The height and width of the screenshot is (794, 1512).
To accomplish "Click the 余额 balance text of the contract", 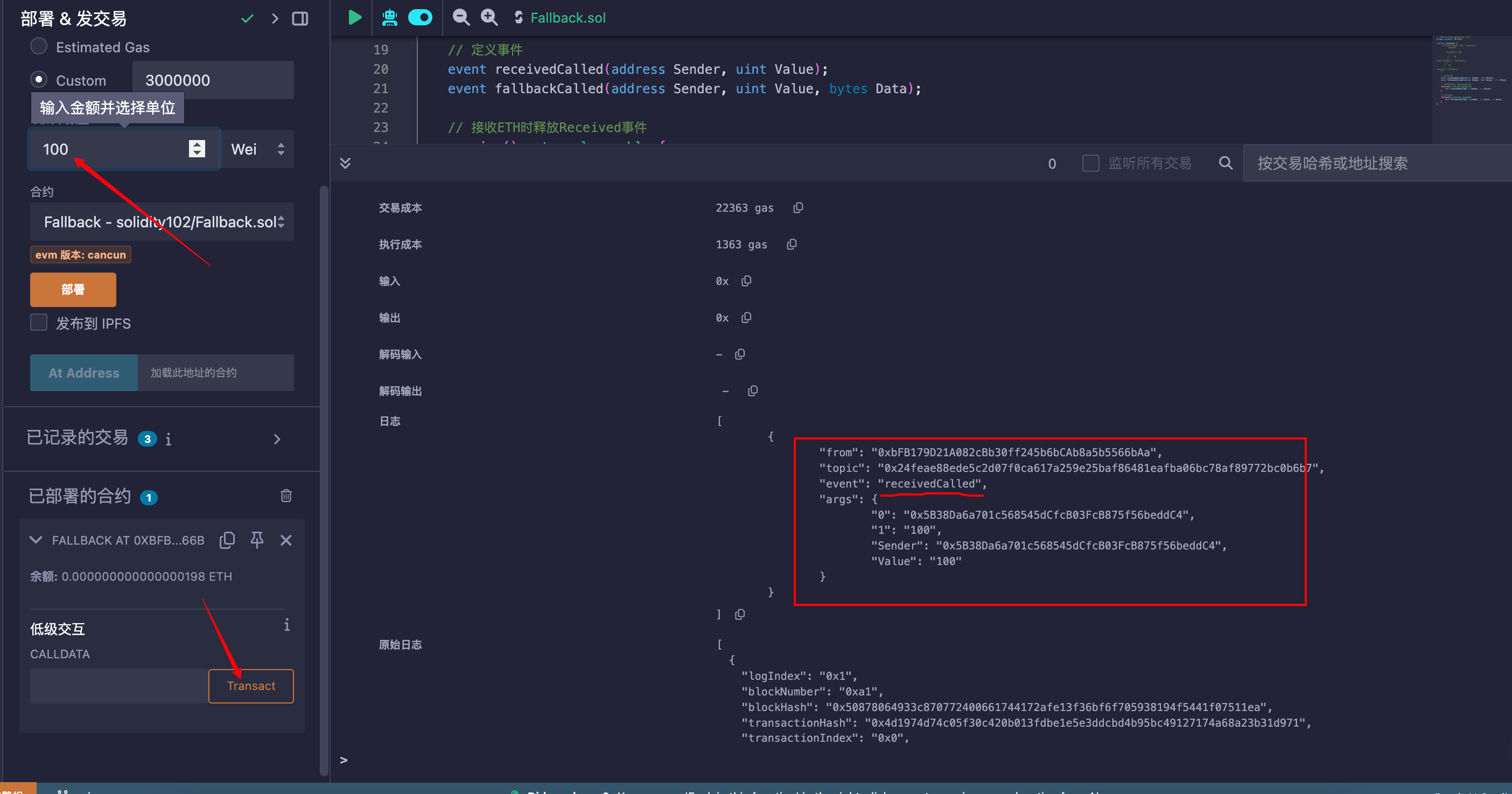I will click(x=131, y=577).
